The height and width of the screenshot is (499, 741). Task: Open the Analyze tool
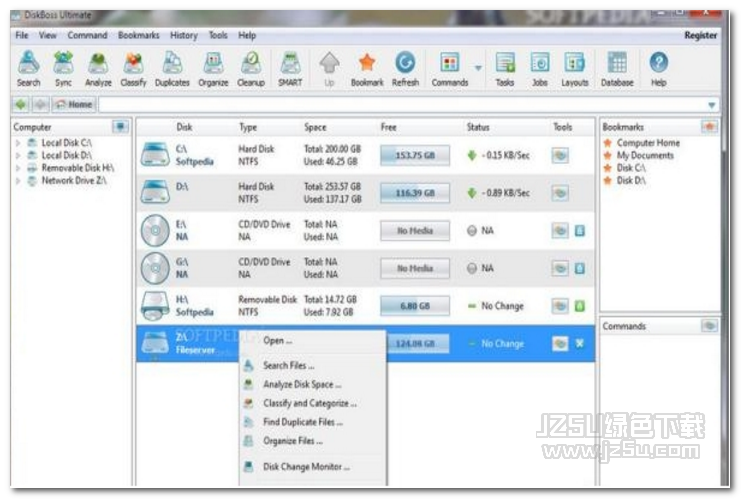click(98, 69)
